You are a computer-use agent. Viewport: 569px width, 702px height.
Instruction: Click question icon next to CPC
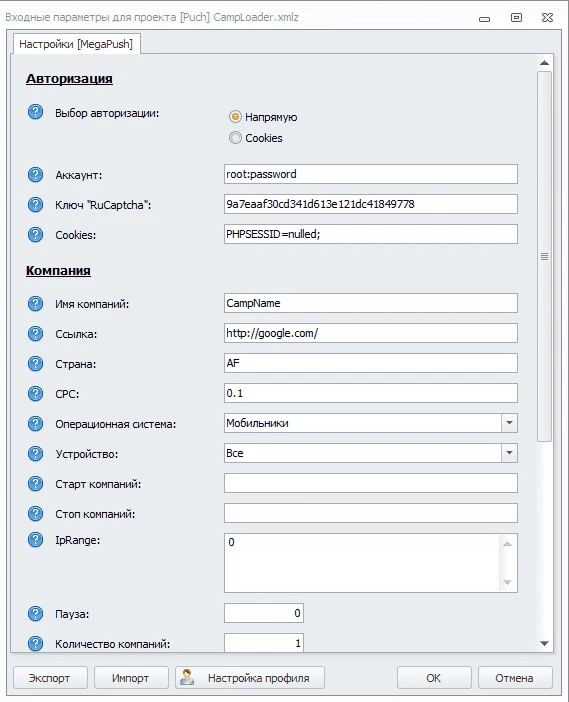coord(35,394)
